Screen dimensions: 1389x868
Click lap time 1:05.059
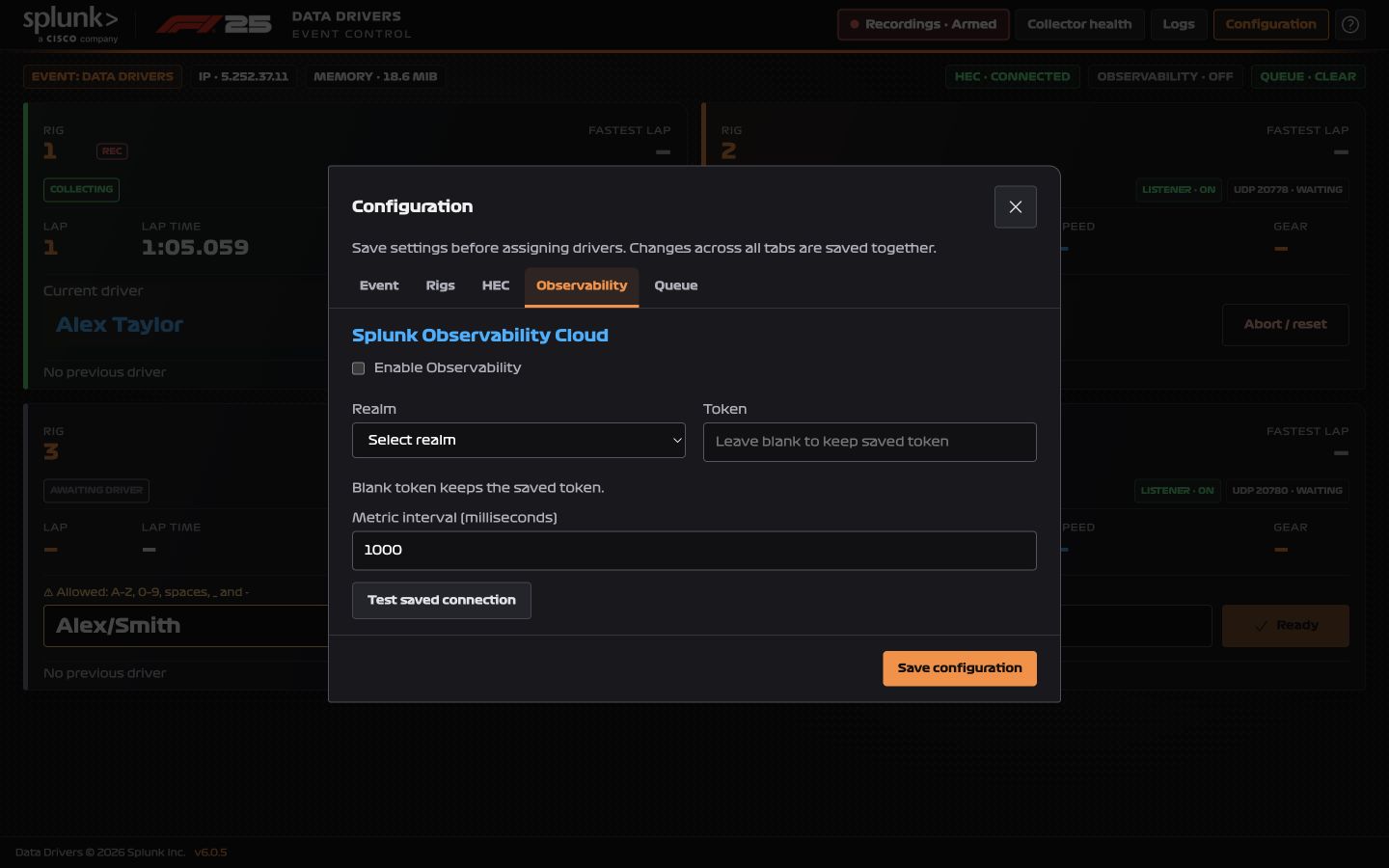tap(195, 248)
